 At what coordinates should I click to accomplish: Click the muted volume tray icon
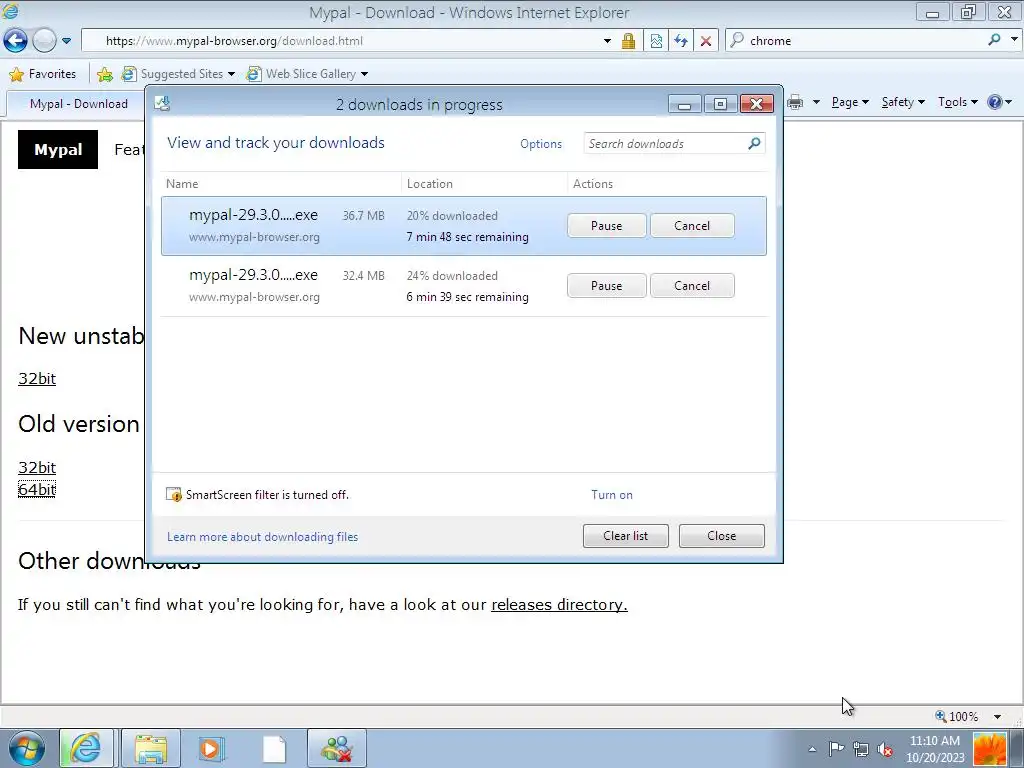pos(886,749)
